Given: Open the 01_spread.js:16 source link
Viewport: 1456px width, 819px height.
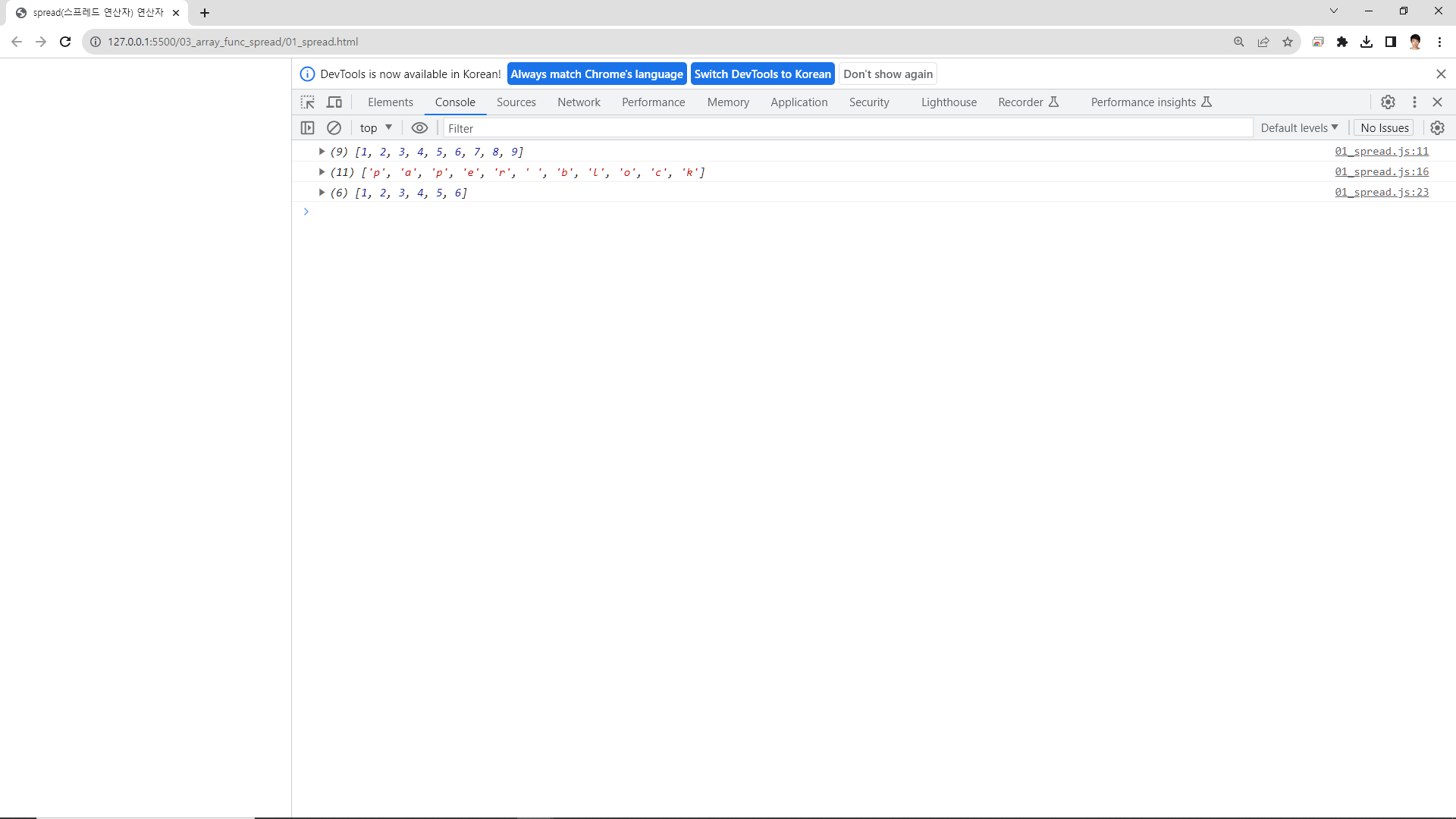Looking at the screenshot, I should (1381, 172).
